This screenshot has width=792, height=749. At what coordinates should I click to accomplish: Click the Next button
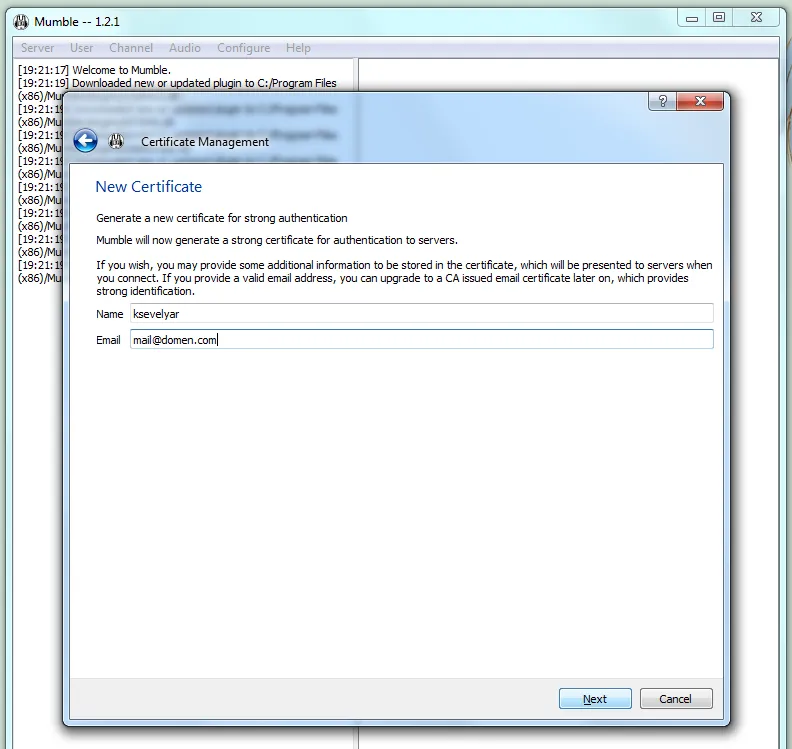click(595, 699)
